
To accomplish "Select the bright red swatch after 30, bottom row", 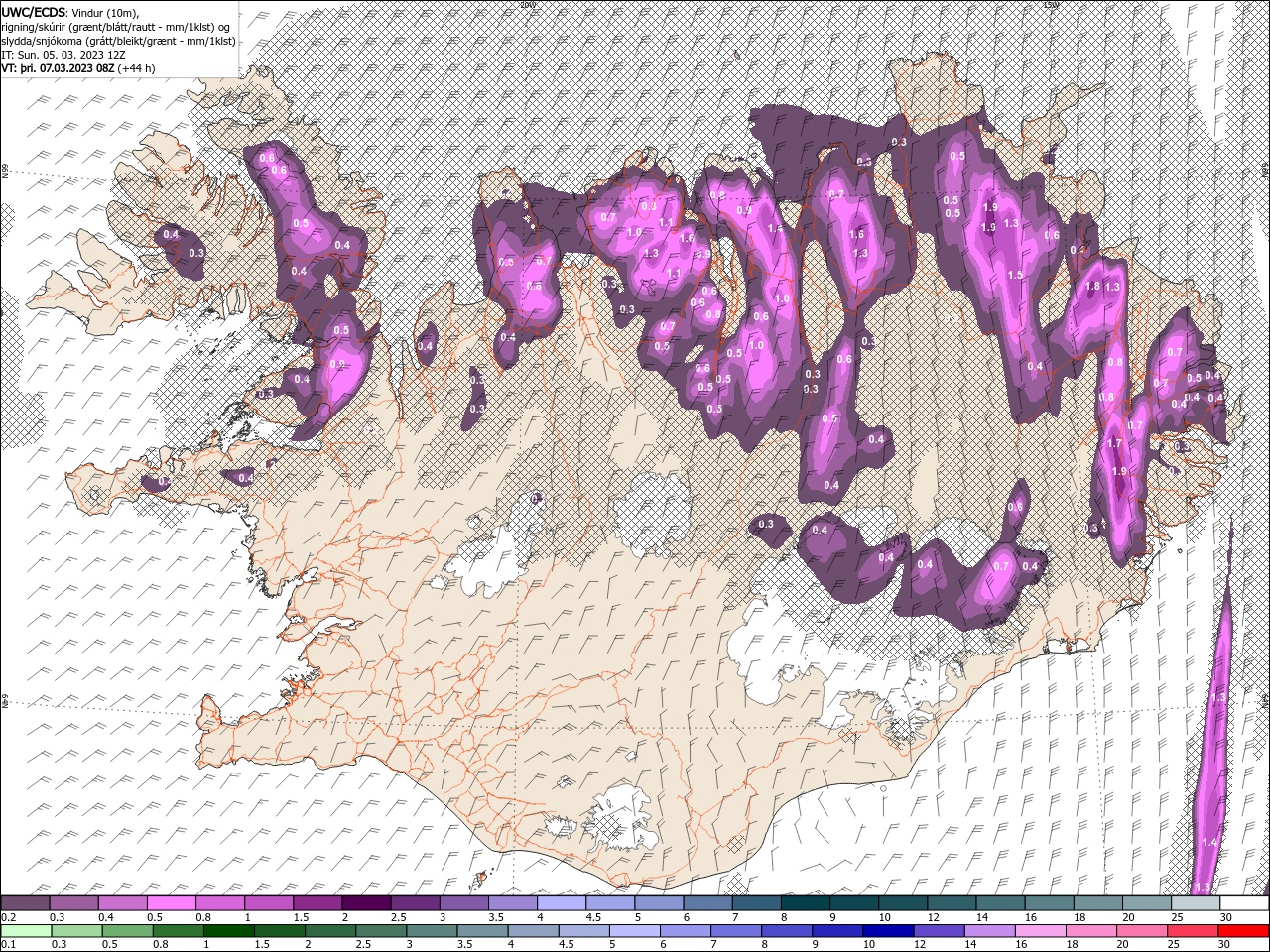I will pos(1243,931).
